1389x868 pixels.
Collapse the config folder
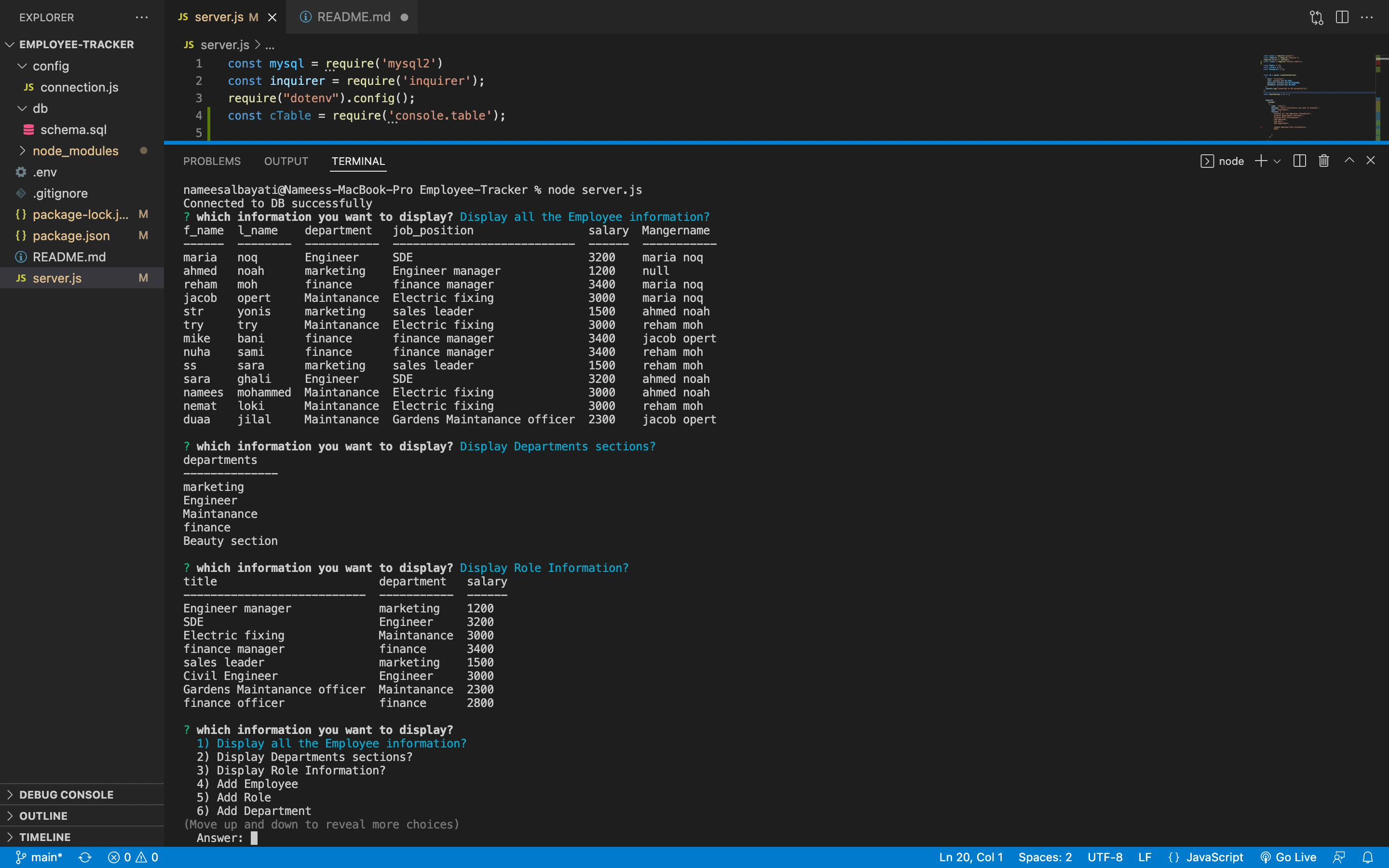[x=52, y=66]
